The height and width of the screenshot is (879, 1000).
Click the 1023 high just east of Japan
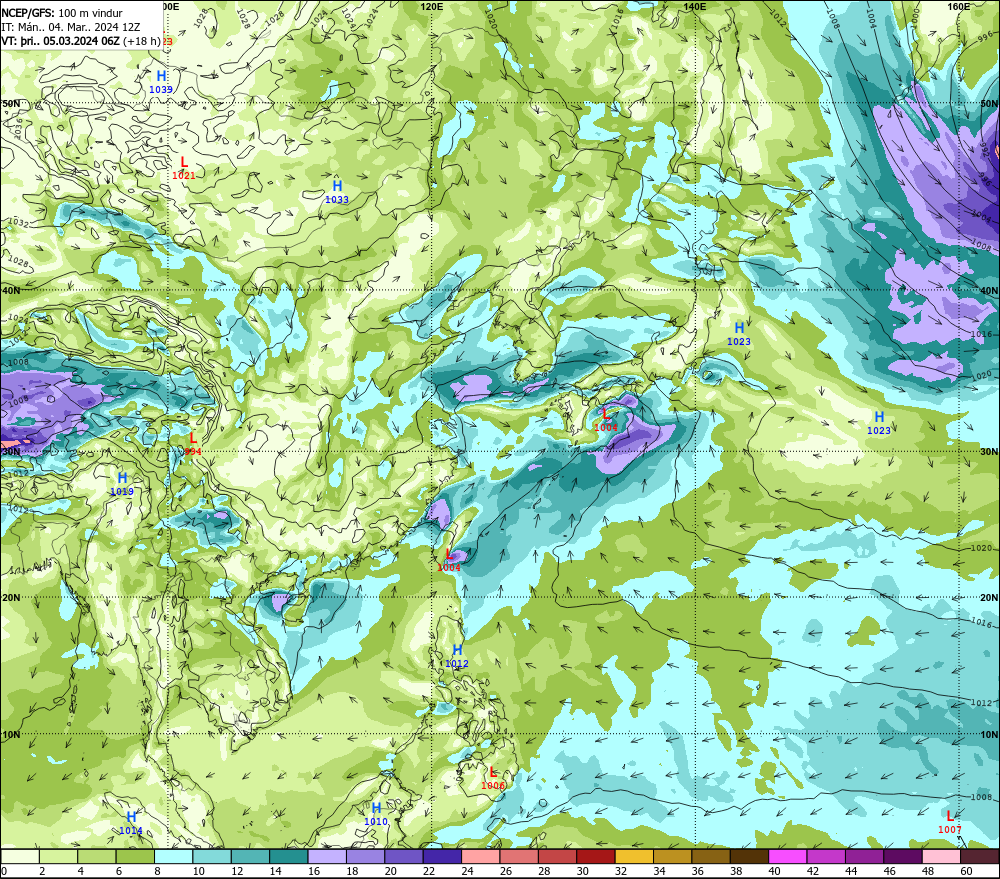(739, 334)
